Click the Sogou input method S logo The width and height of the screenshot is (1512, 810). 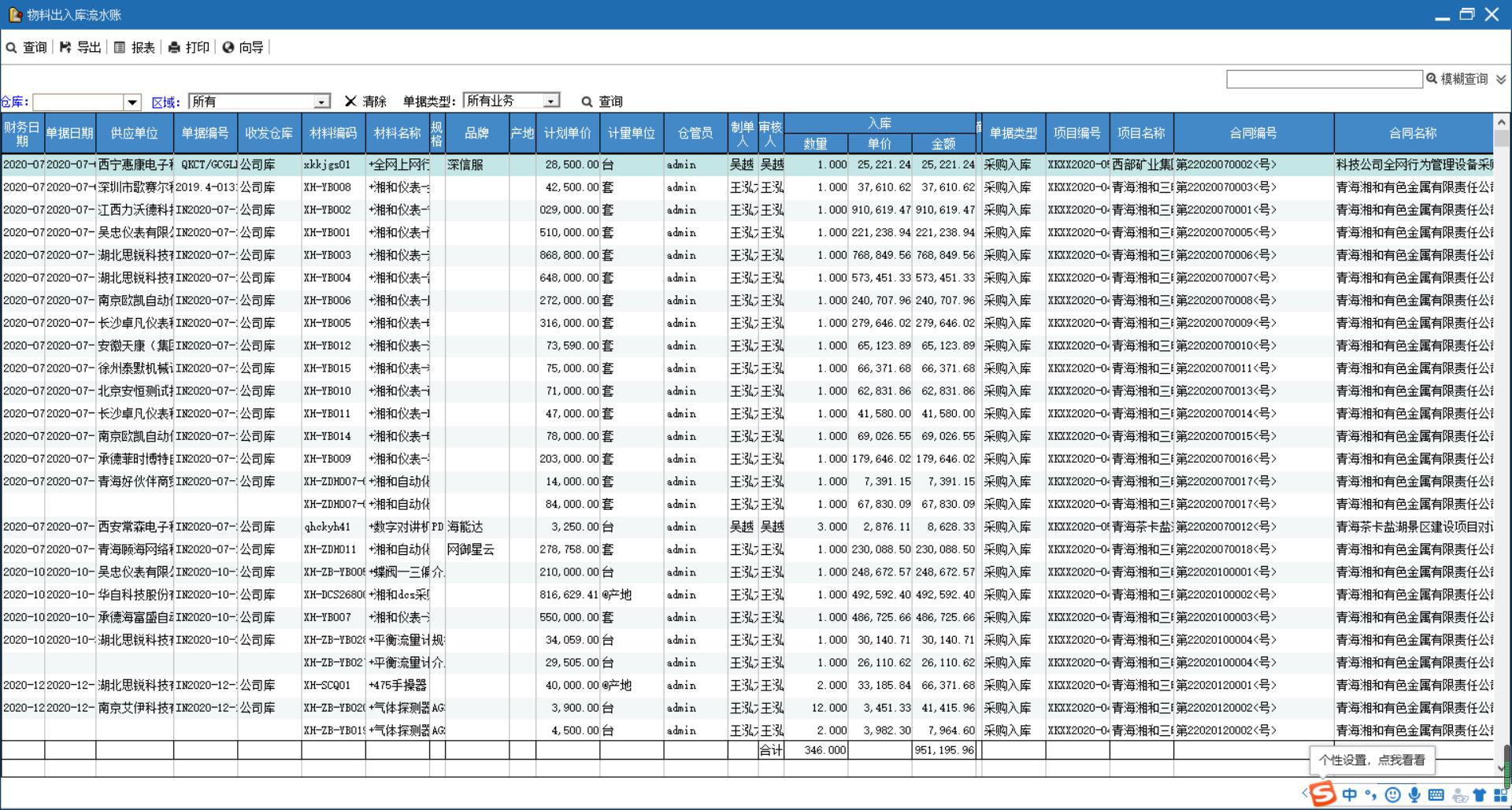(1323, 793)
